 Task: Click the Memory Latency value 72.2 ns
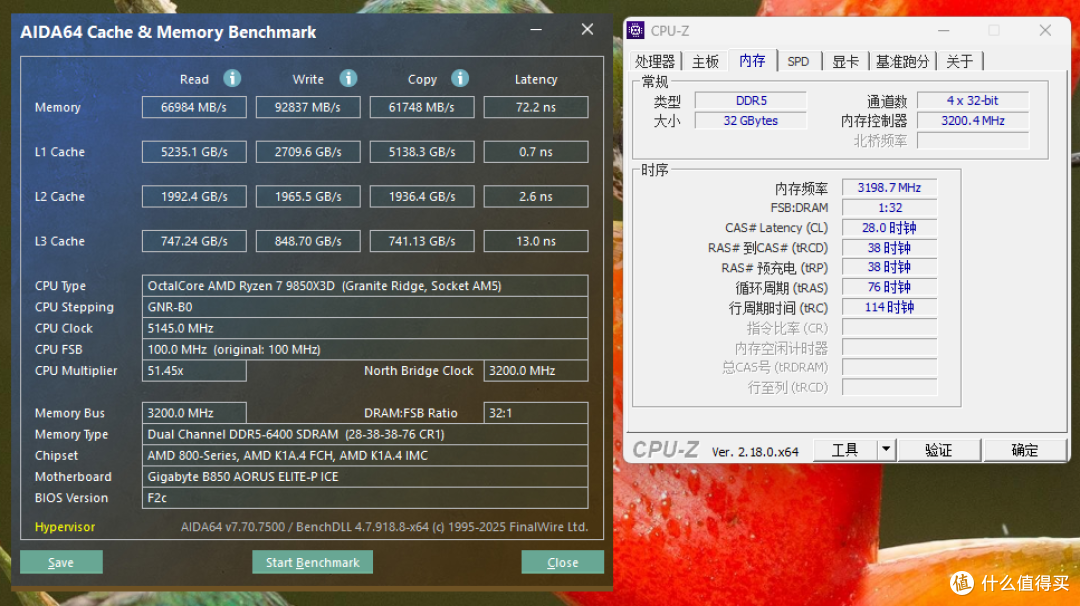pos(536,107)
